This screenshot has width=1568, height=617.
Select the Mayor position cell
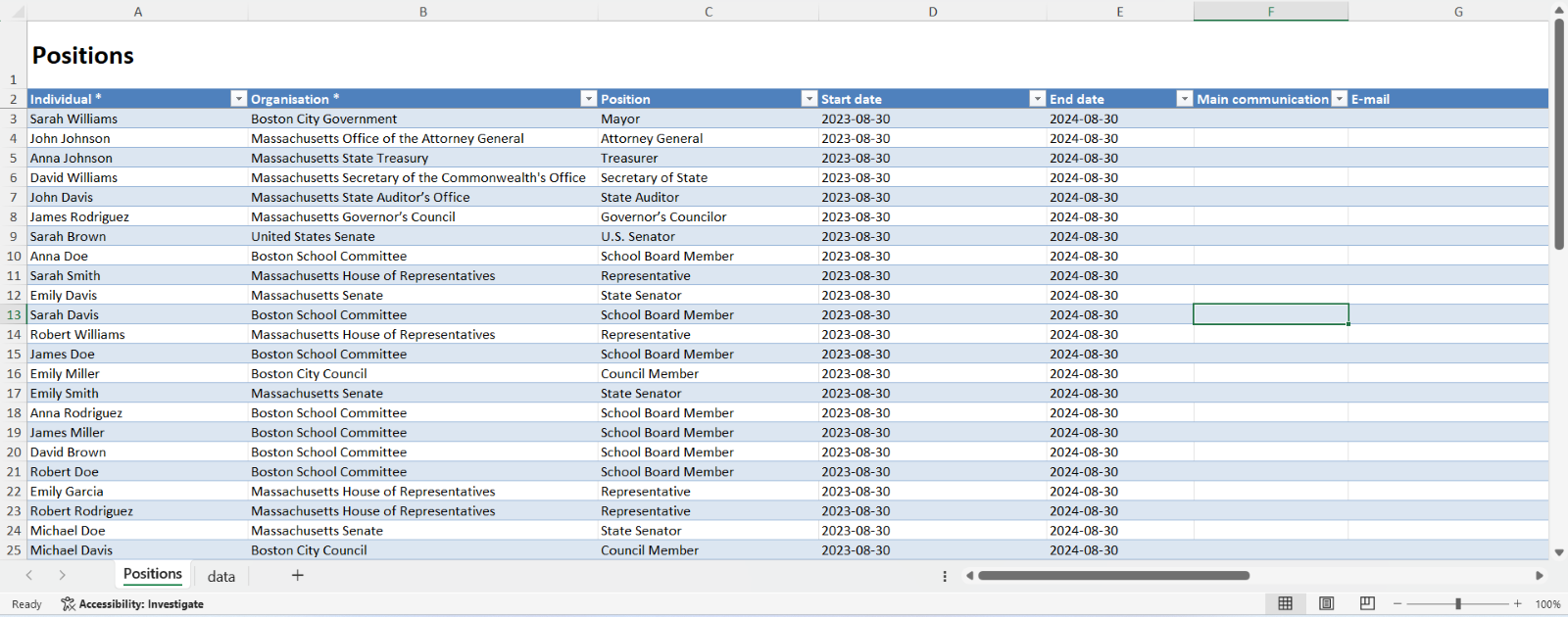point(709,119)
